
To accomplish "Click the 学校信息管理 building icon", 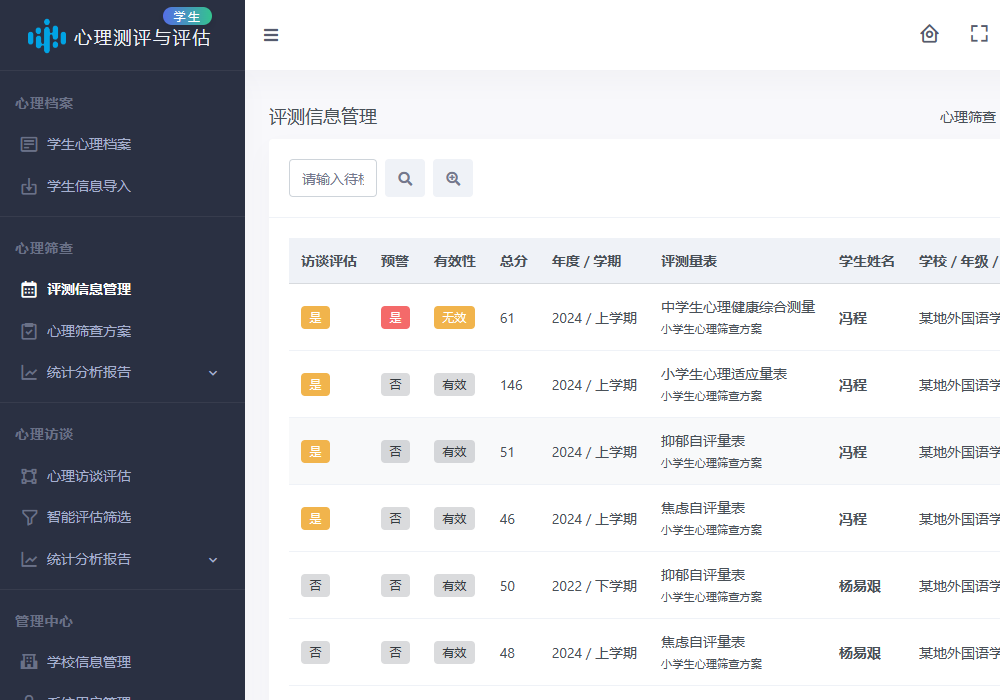I will (29, 662).
